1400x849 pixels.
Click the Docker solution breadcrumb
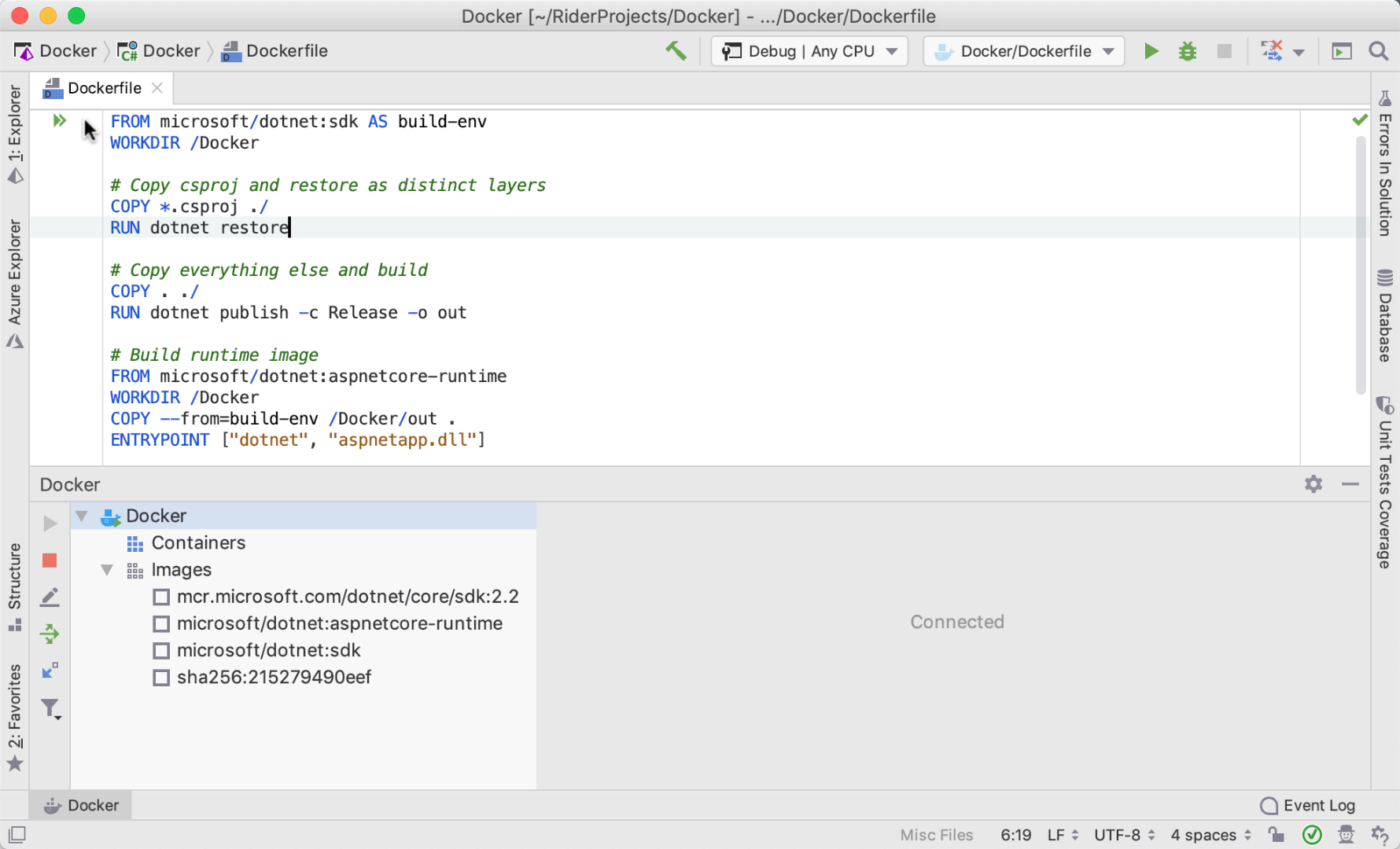[55, 51]
